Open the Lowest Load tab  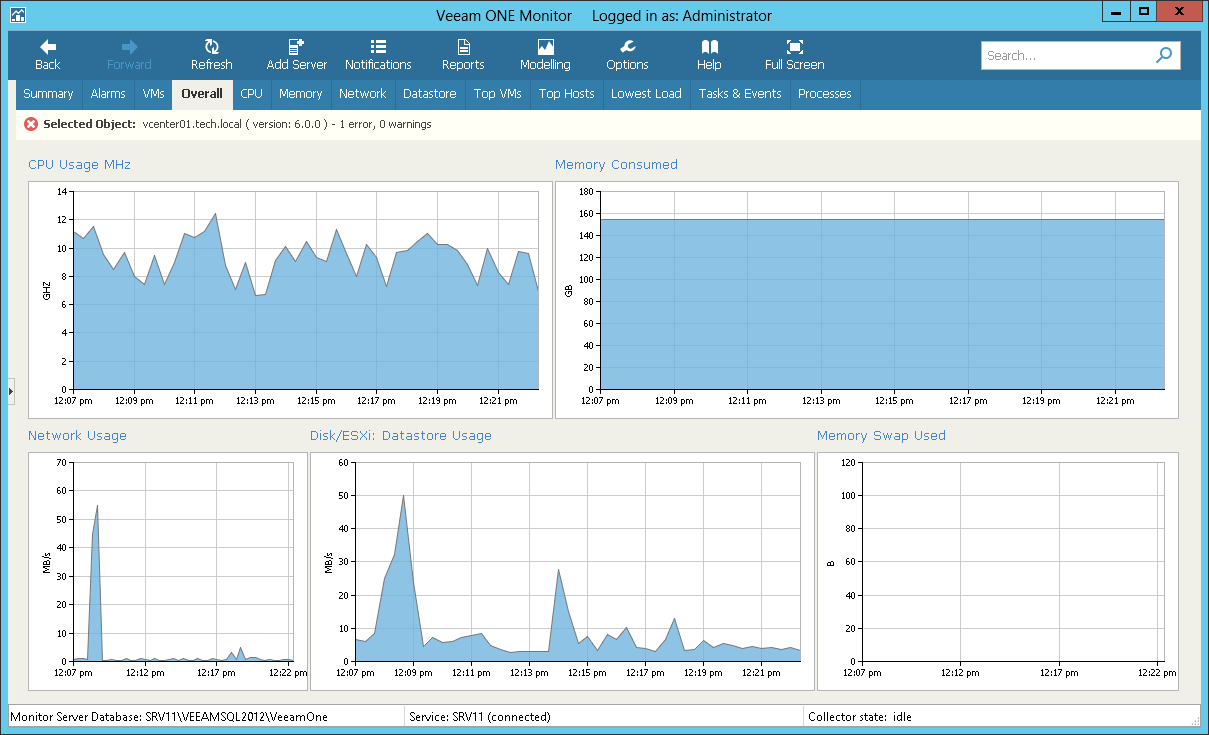(x=646, y=94)
